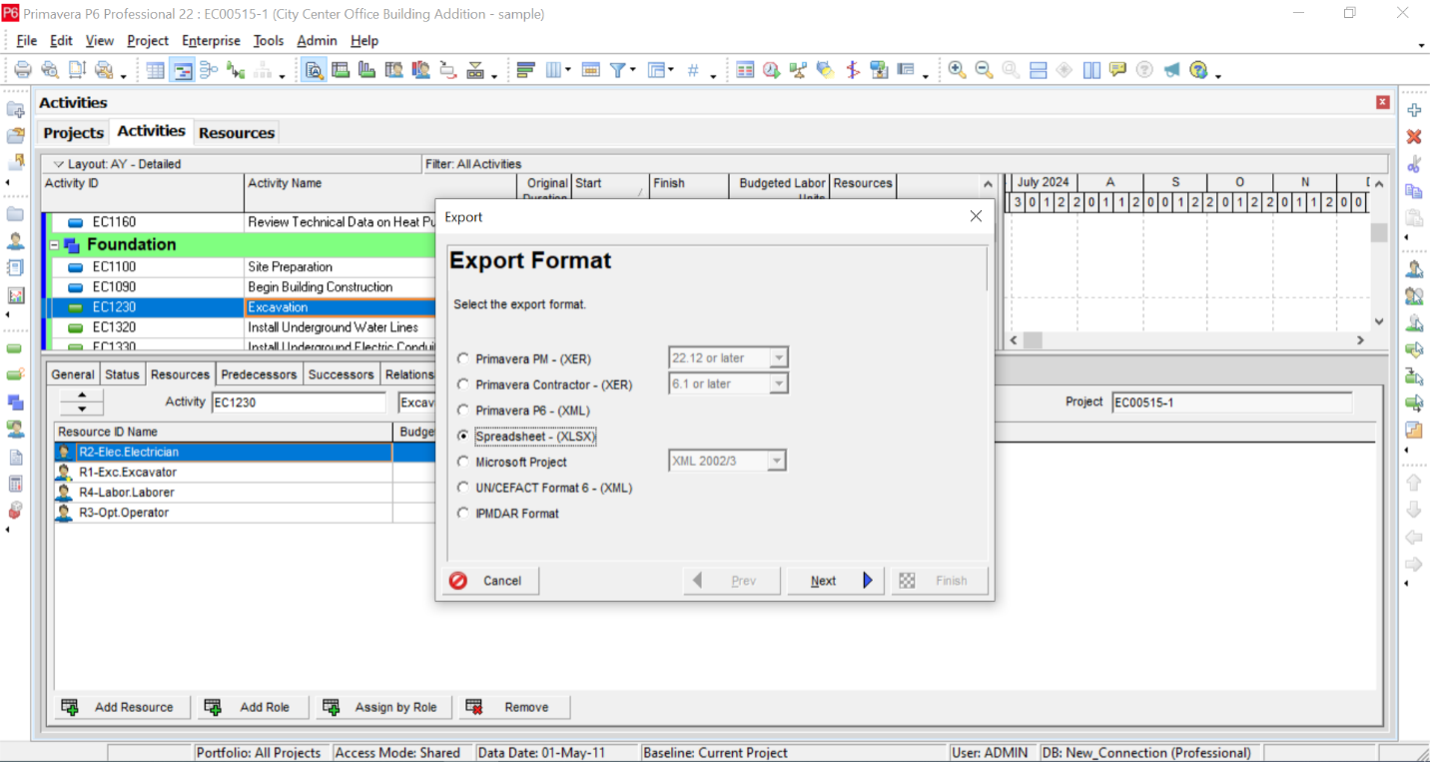Image resolution: width=1430 pixels, height=766 pixels.
Task: Click the Schedule clock icon in toolbar
Action: pos(772,70)
